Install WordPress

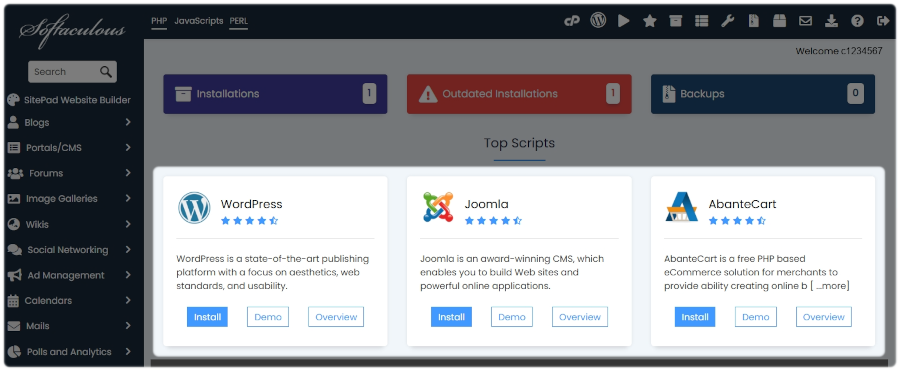click(207, 317)
